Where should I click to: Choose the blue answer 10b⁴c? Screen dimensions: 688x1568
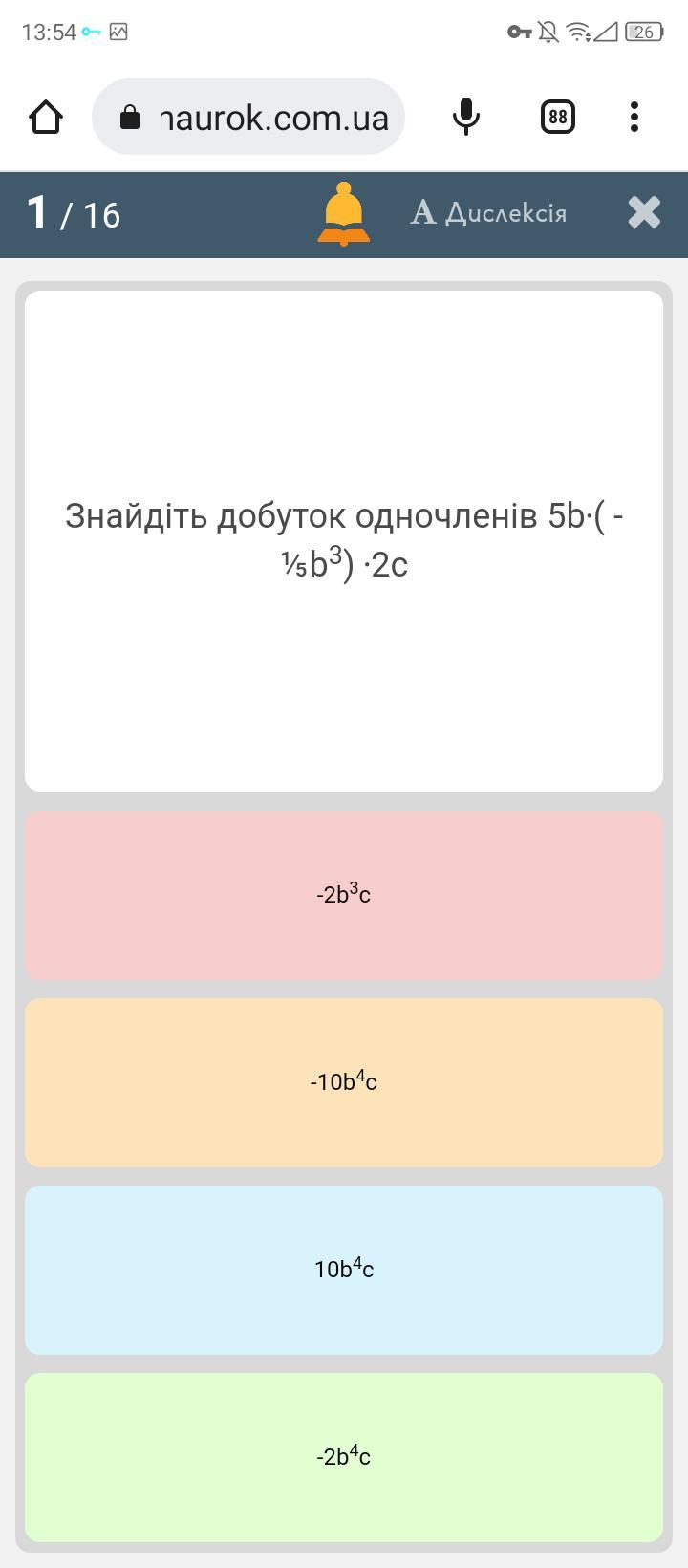tap(344, 1270)
